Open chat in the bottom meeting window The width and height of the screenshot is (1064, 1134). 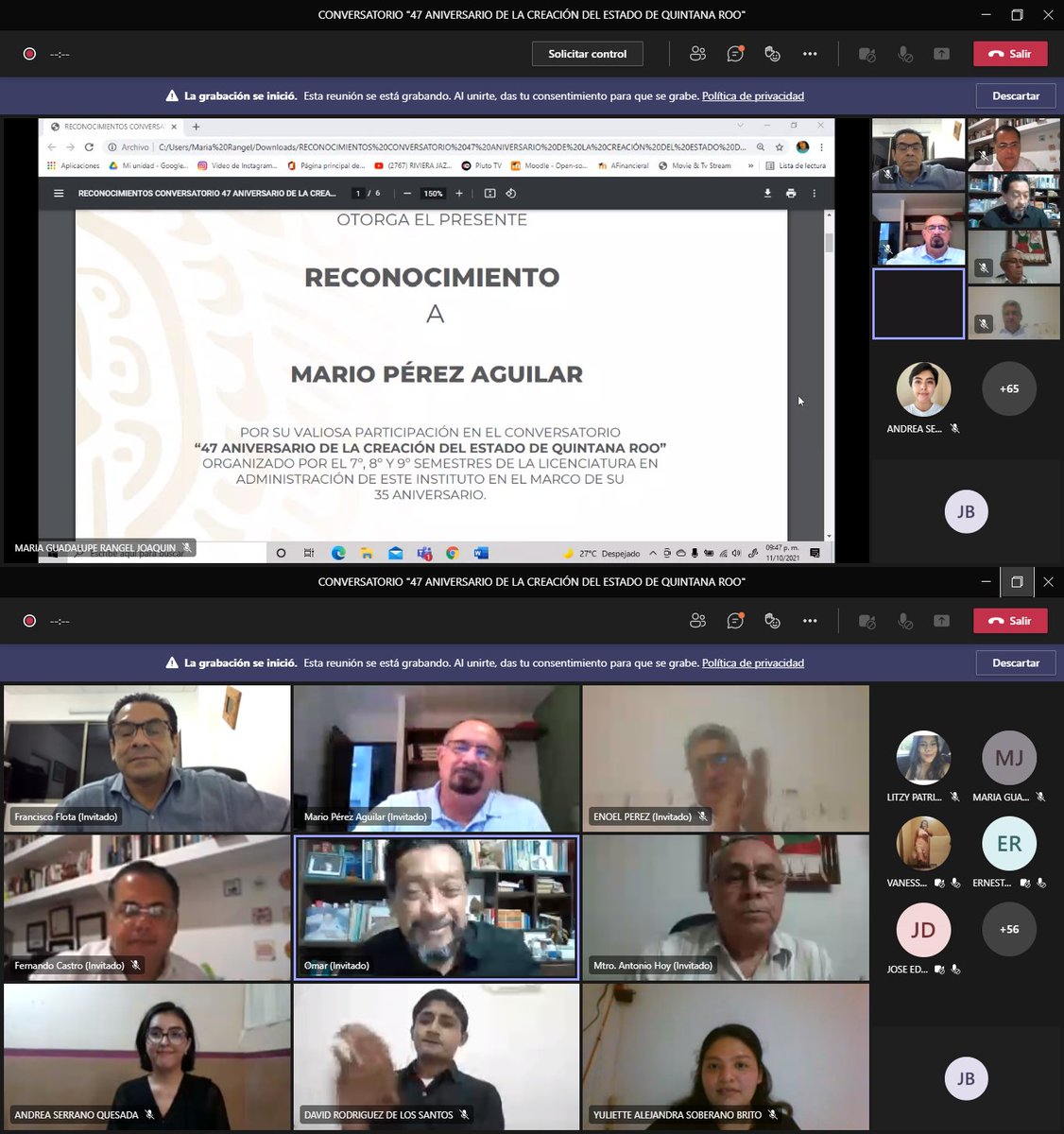[x=735, y=621]
